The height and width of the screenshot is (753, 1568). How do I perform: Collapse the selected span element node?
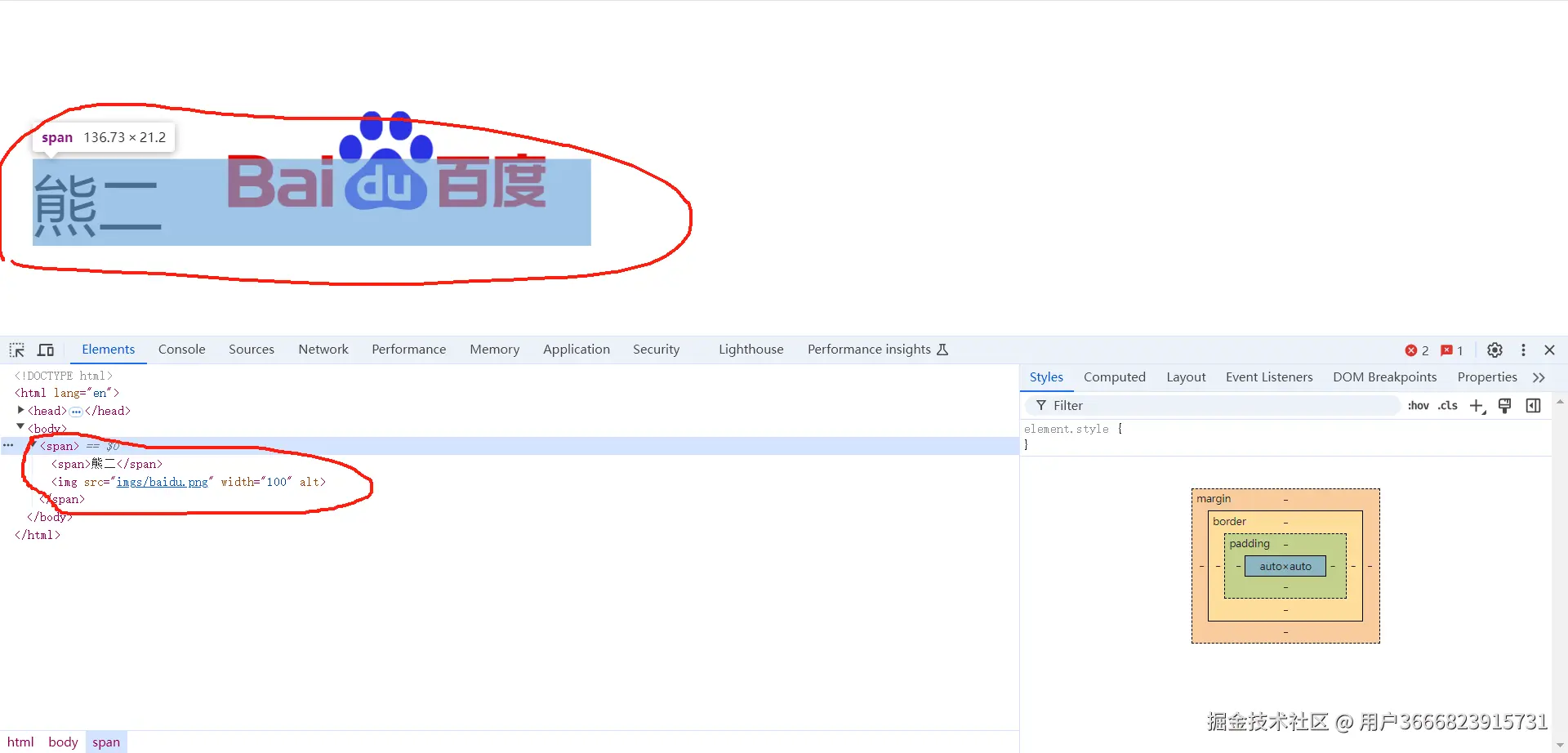click(33, 445)
